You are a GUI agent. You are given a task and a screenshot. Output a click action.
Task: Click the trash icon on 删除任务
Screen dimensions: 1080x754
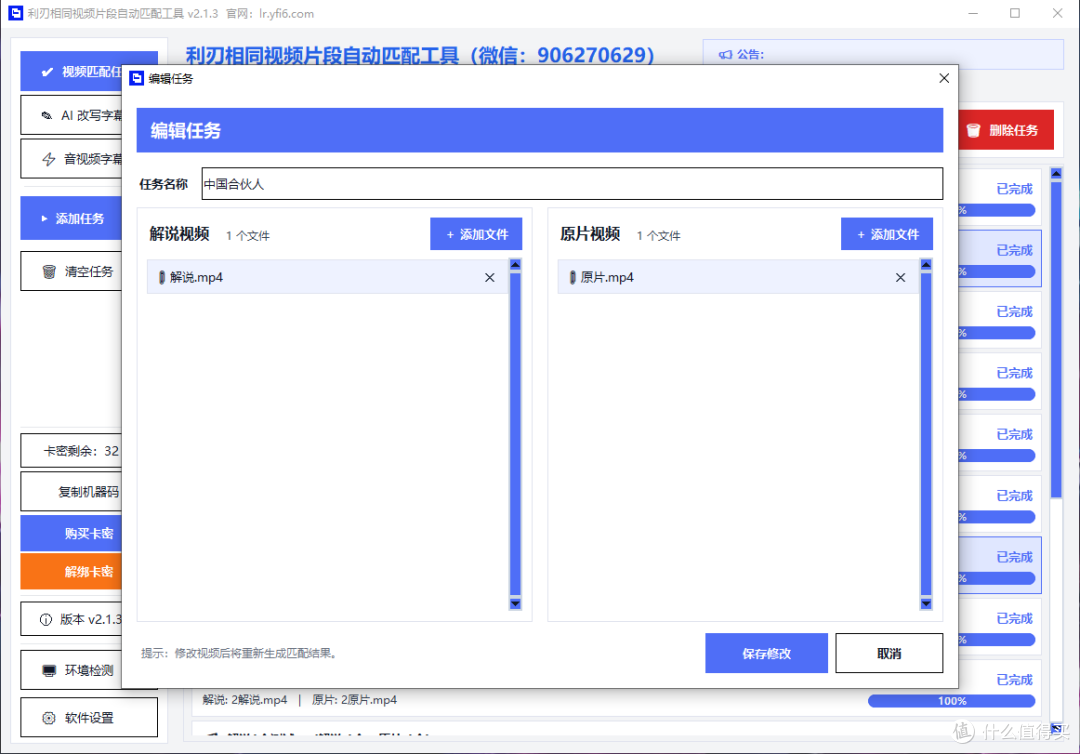[x=973, y=130]
